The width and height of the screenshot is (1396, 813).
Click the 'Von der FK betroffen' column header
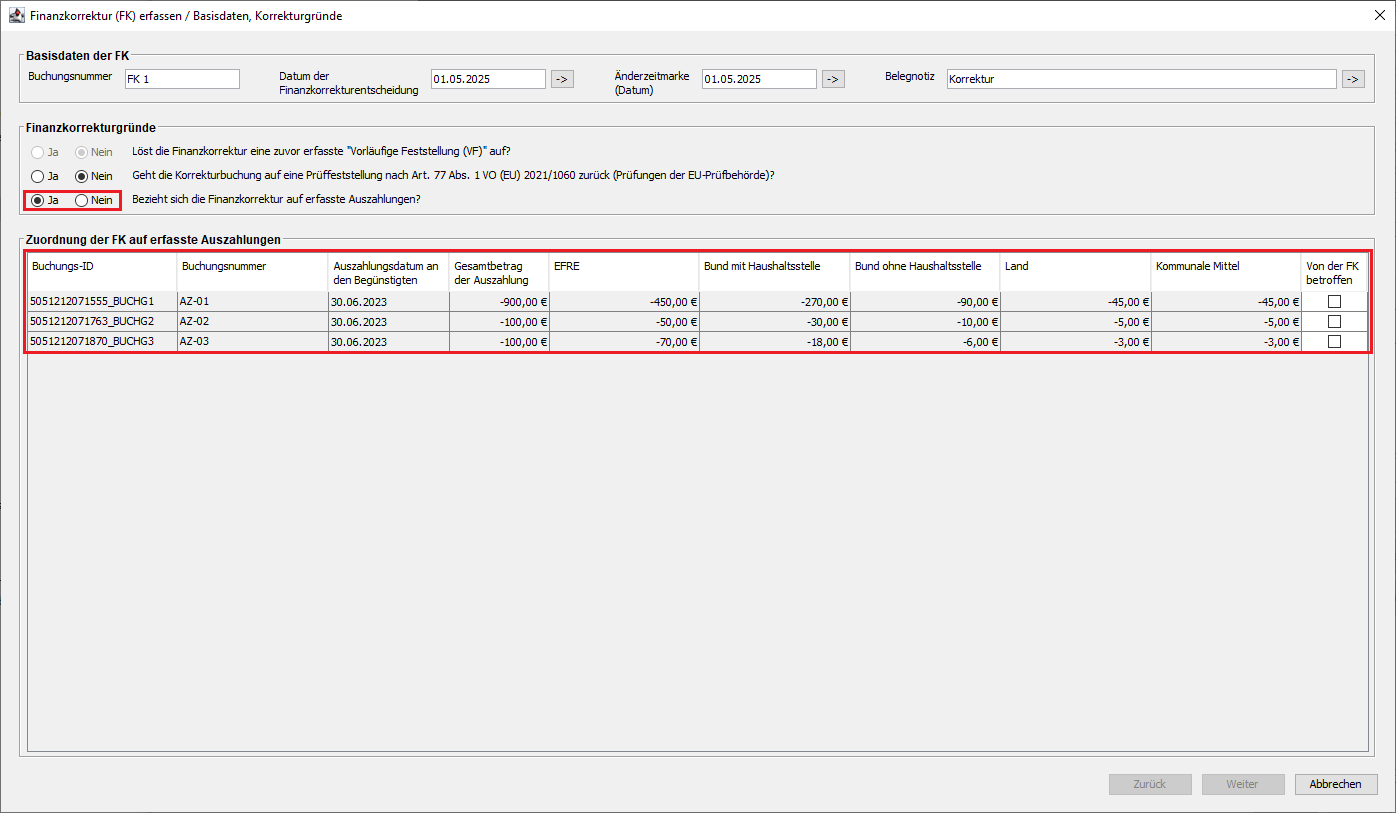pyautogui.click(x=1335, y=272)
